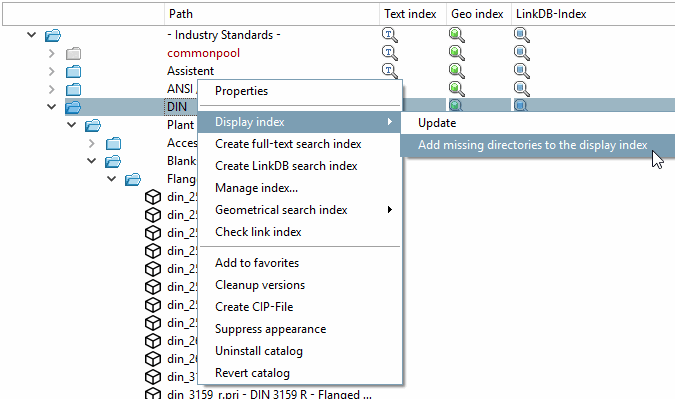Click the Acces folder icon

(x=113, y=143)
